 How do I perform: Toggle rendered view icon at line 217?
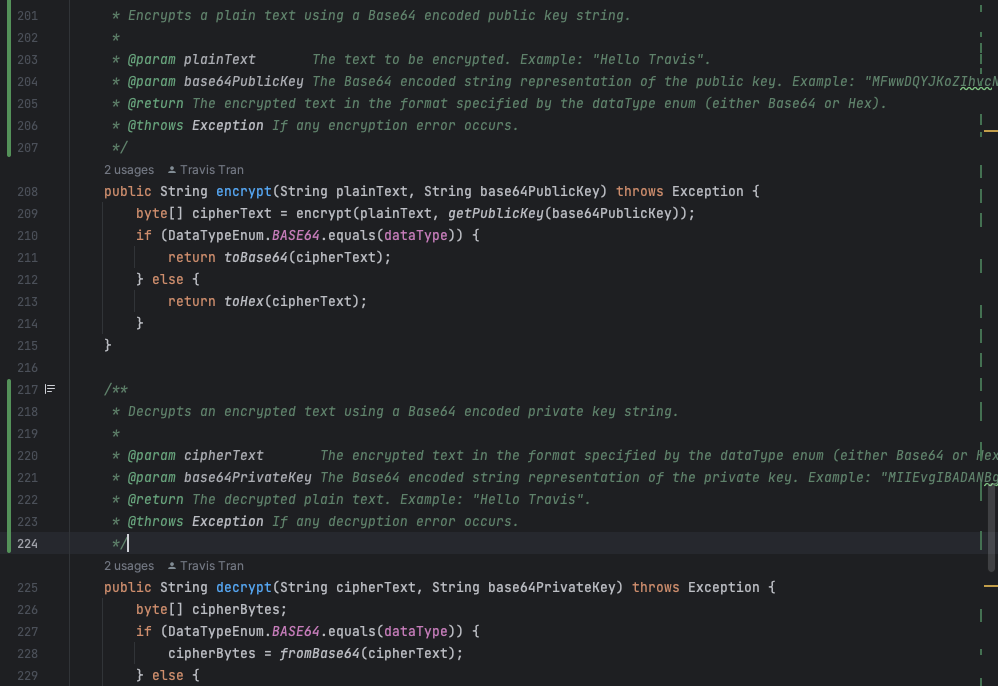(x=50, y=389)
